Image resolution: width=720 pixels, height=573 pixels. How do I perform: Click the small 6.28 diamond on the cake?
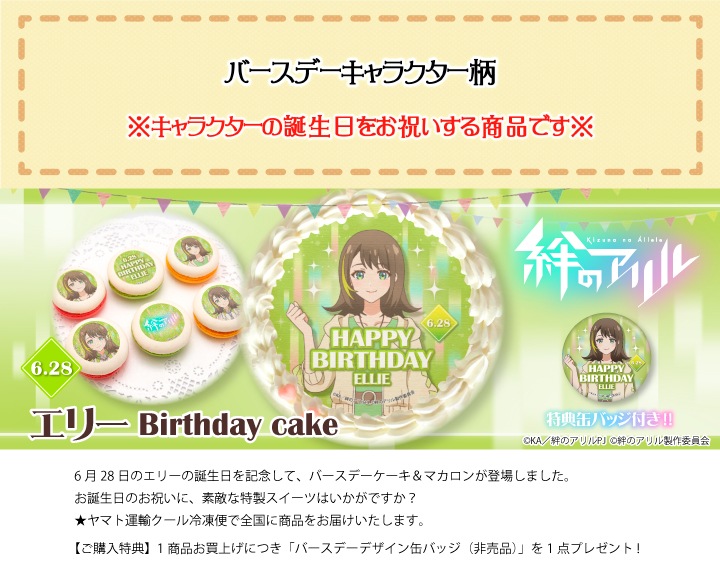(x=439, y=323)
